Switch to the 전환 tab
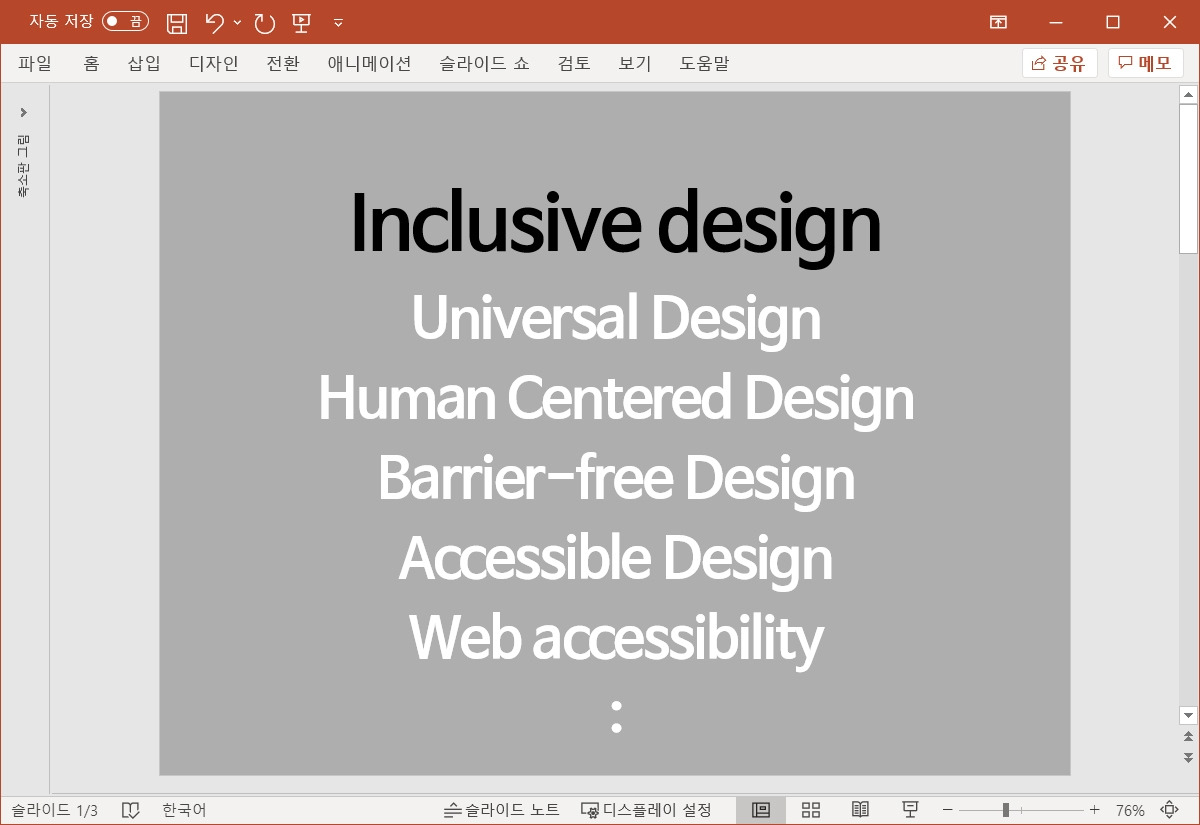 283,64
